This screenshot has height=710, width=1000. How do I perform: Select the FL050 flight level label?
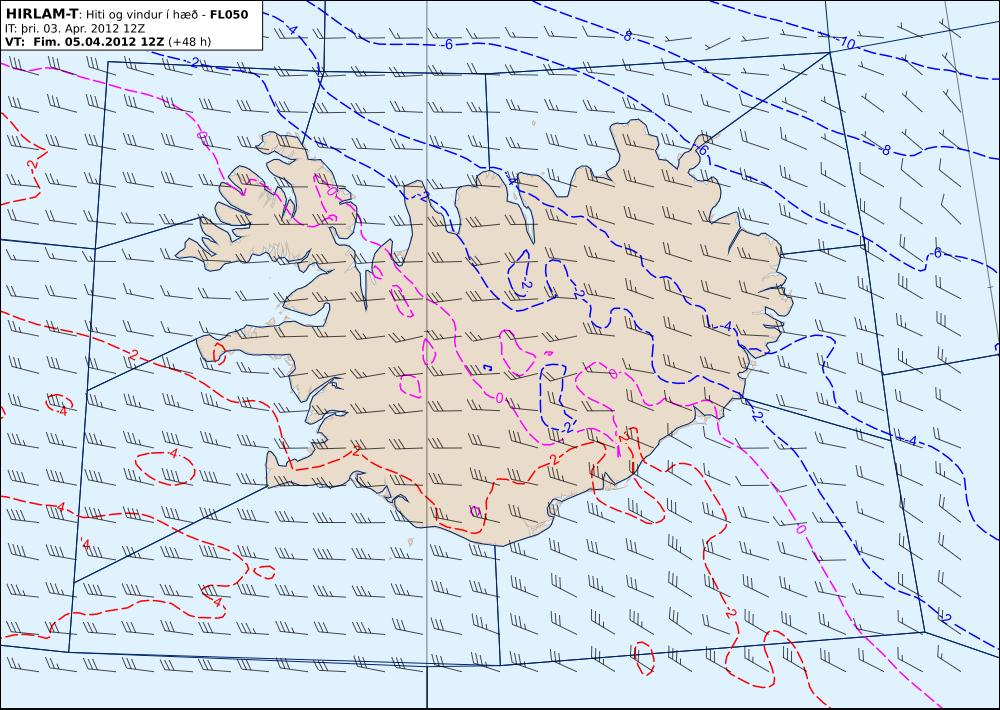coord(228,15)
